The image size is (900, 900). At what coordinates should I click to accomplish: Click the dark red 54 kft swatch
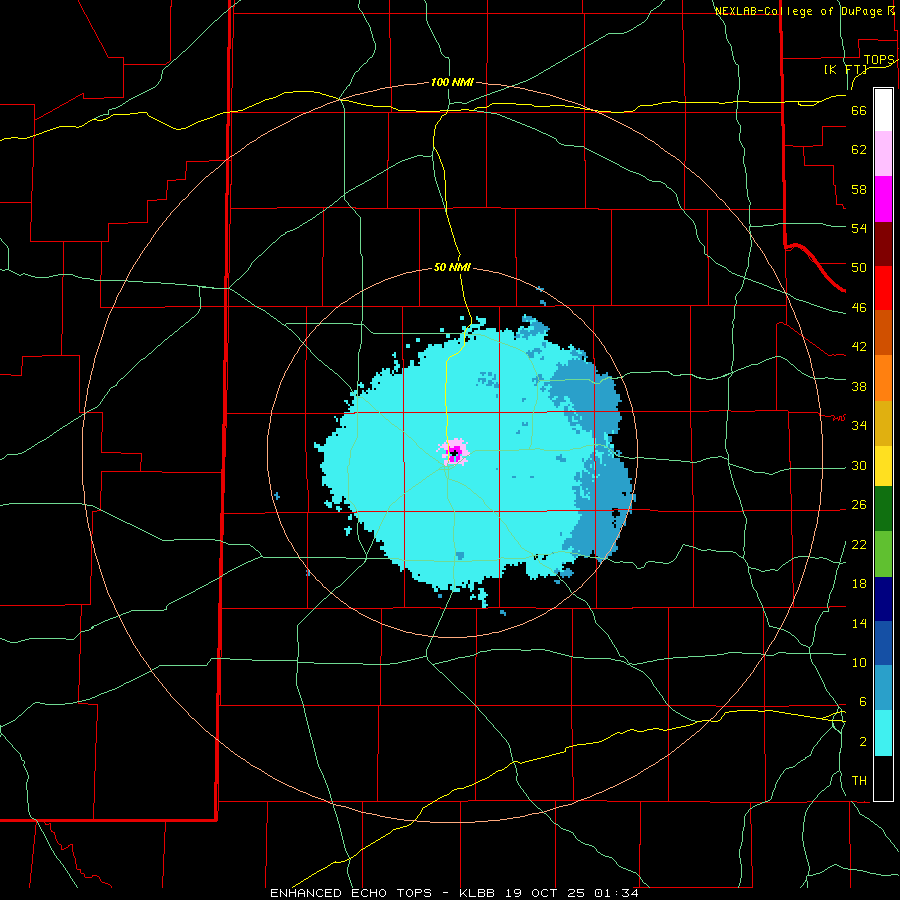click(x=883, y=243)
